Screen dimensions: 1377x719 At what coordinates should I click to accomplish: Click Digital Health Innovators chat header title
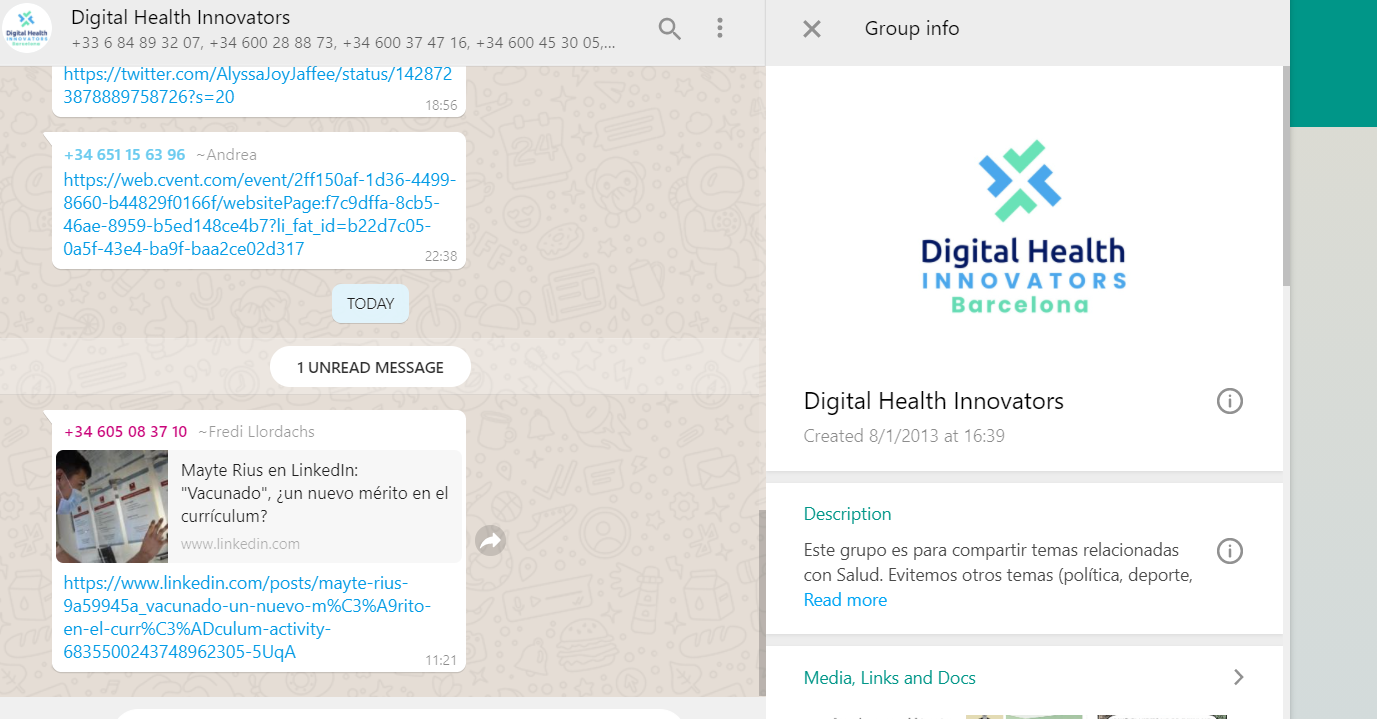point(180,18)
